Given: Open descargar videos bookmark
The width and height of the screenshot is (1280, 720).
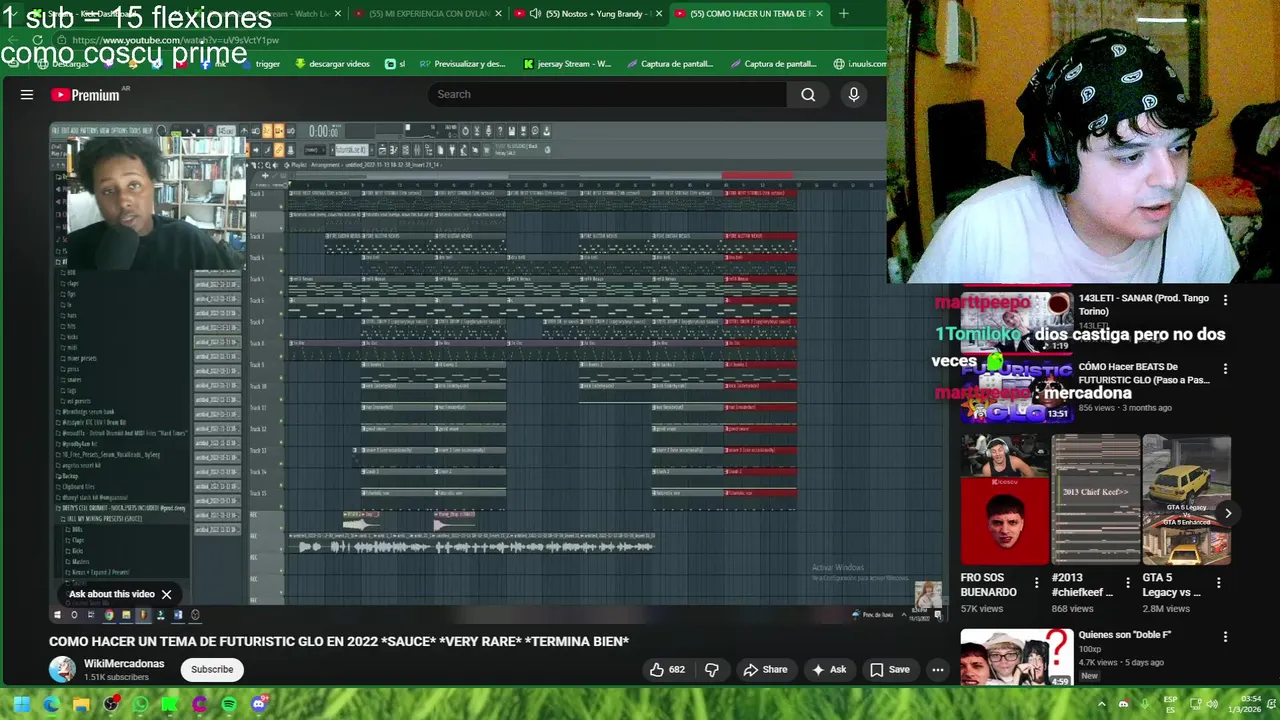Looking at the screenshot, I should [x=332, y=64].
